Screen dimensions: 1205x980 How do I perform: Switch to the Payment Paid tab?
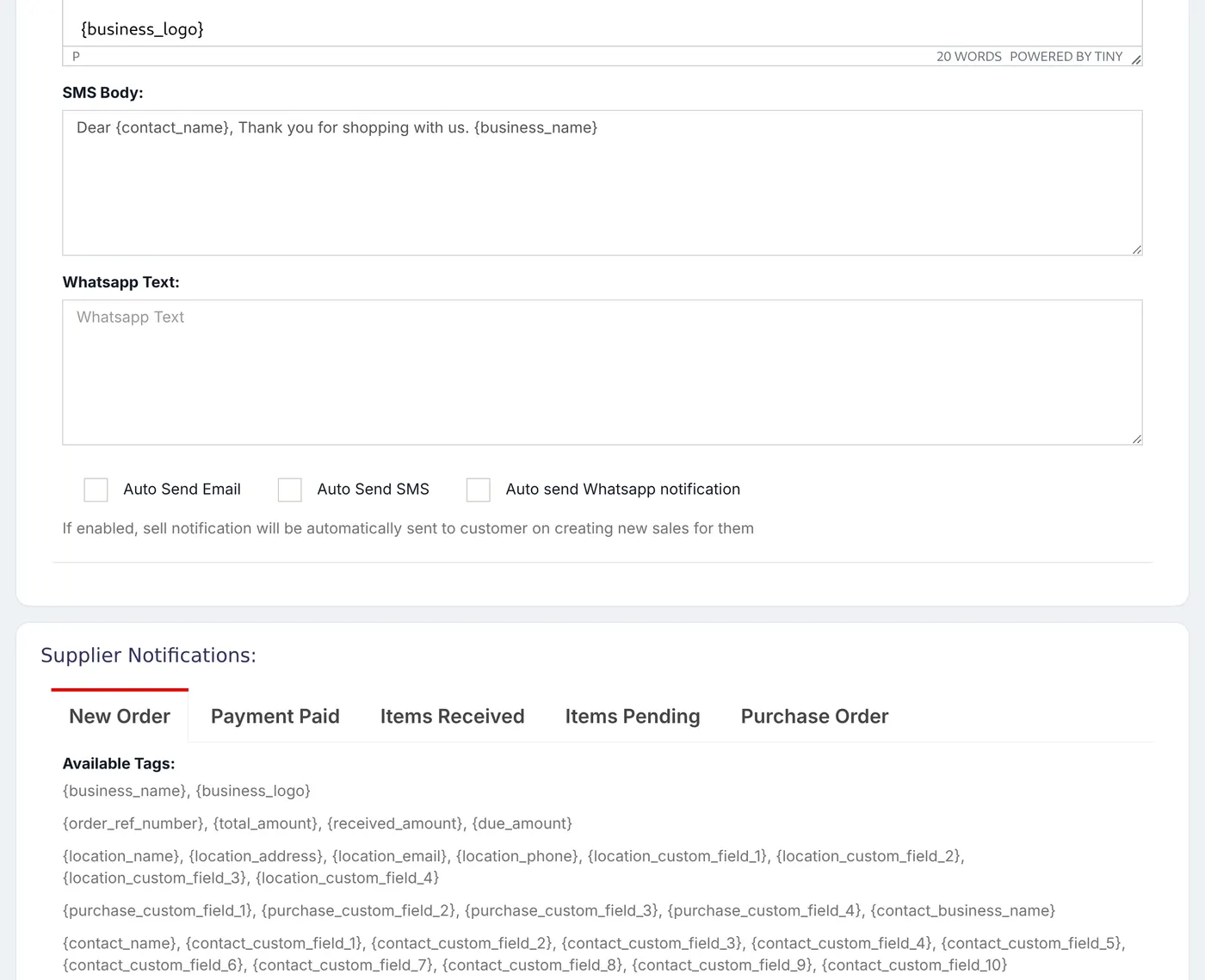(x=275, y=716)
